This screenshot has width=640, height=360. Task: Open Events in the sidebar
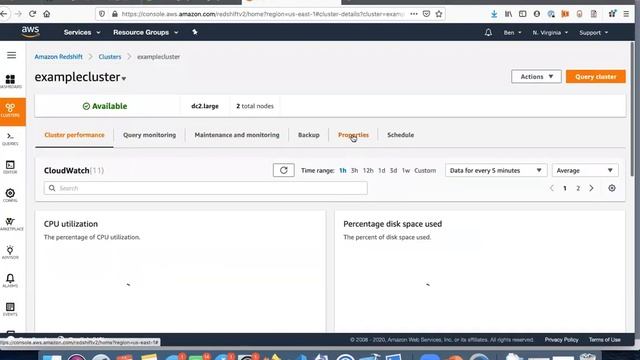(11, 309)
